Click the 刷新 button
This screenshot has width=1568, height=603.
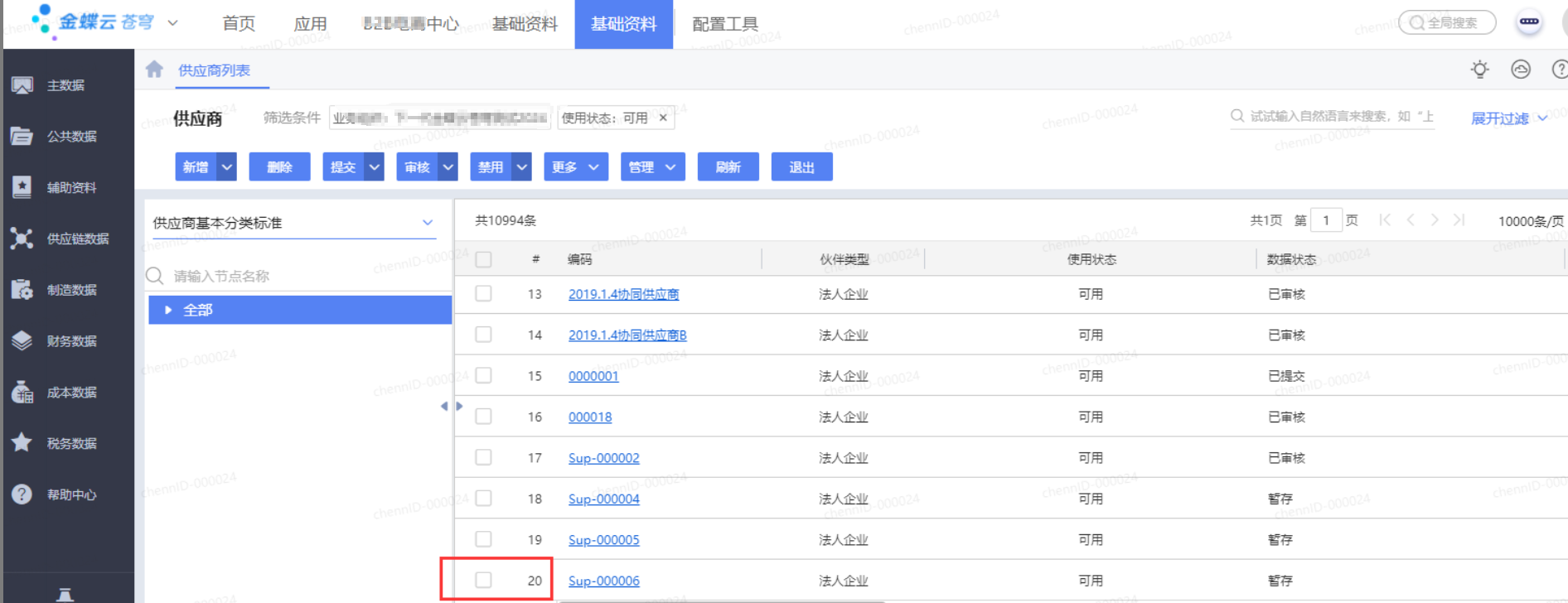point(728,167)
